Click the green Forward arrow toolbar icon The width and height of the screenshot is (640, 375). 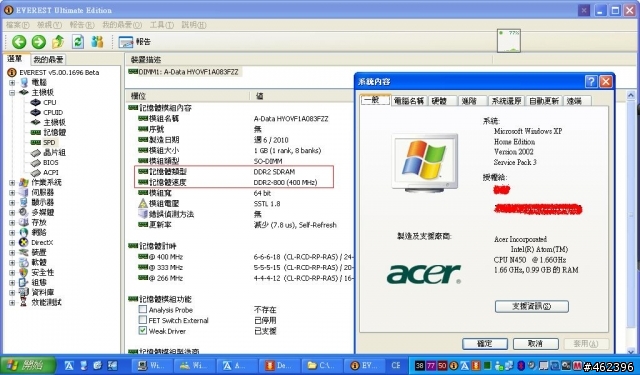pos(39,42)
